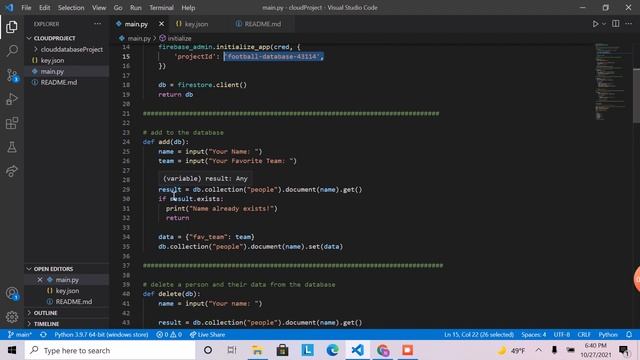
Task: Open the Help menu
Action: pos(188,8)
